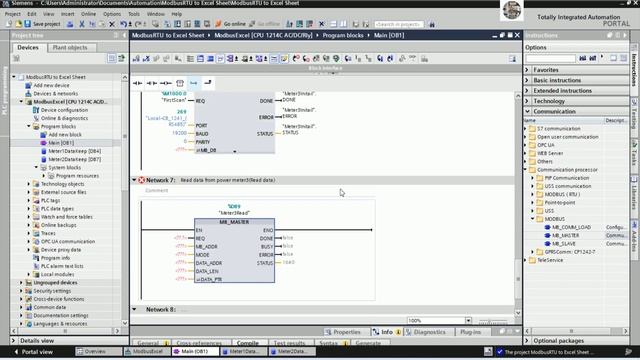Collapse Network 7 with its arrow
This screenshot has height=360, width=640.
[134, 180]
